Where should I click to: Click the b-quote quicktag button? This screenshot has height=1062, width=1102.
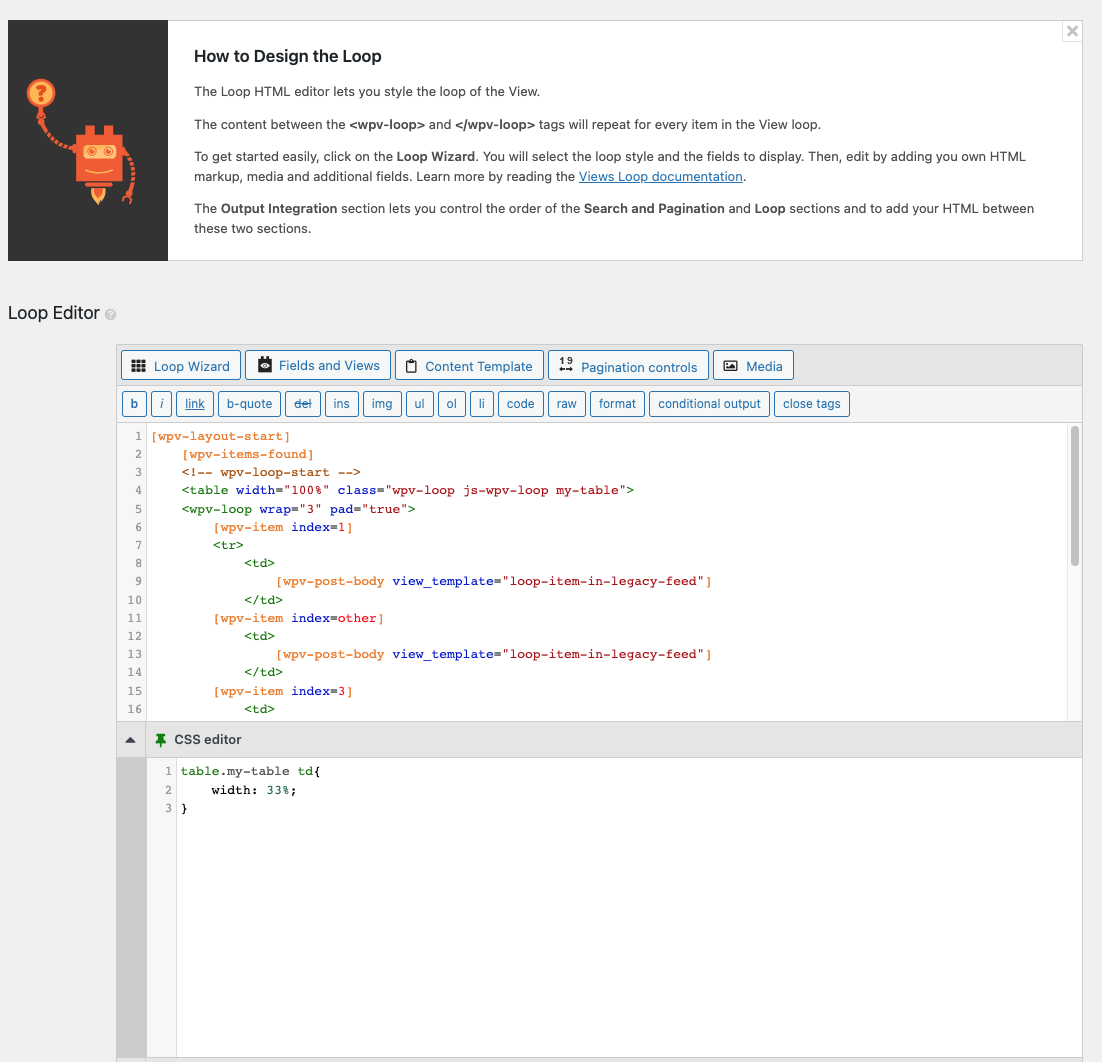[x=249, y=404]
